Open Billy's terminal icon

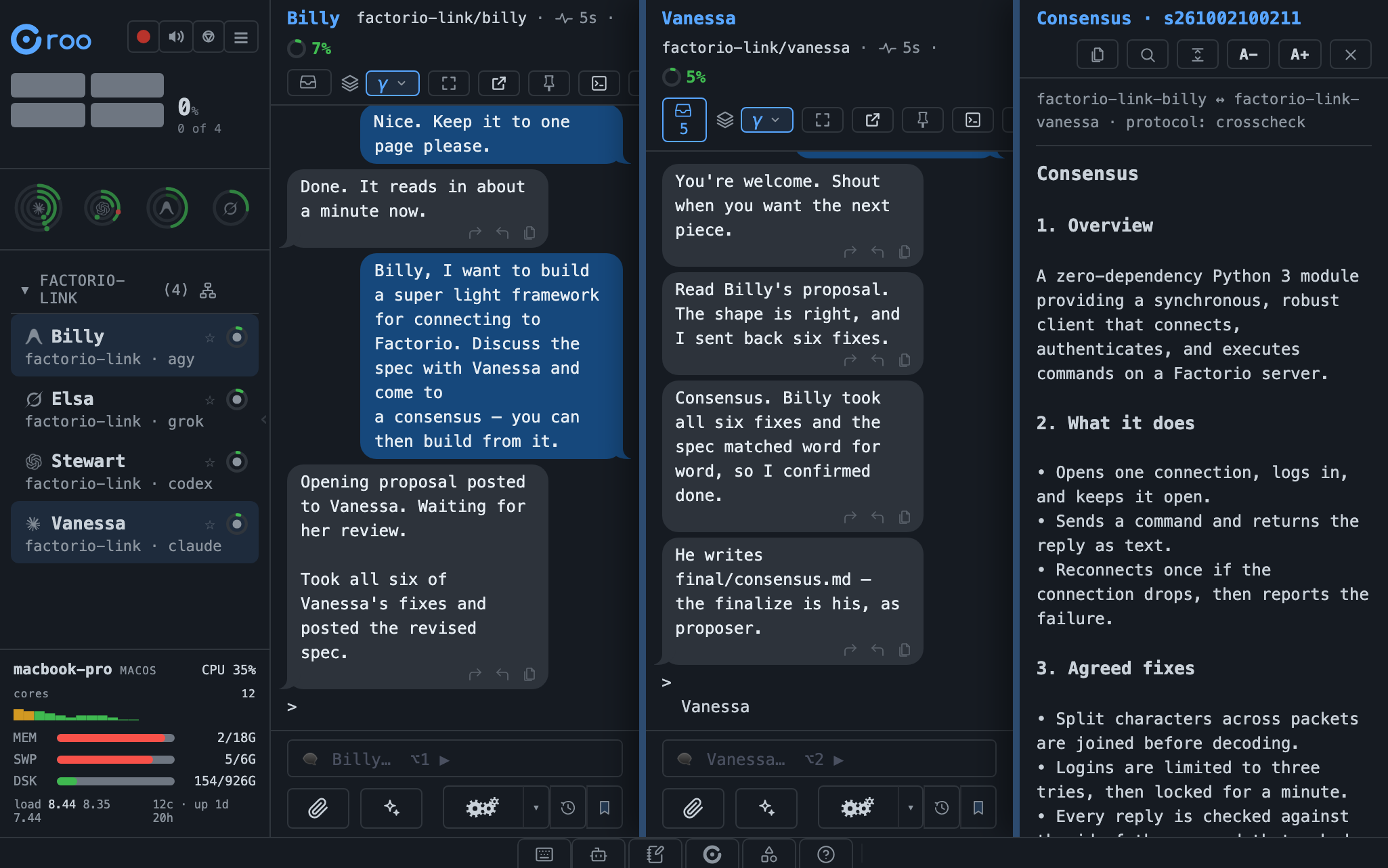pos(599,83)
